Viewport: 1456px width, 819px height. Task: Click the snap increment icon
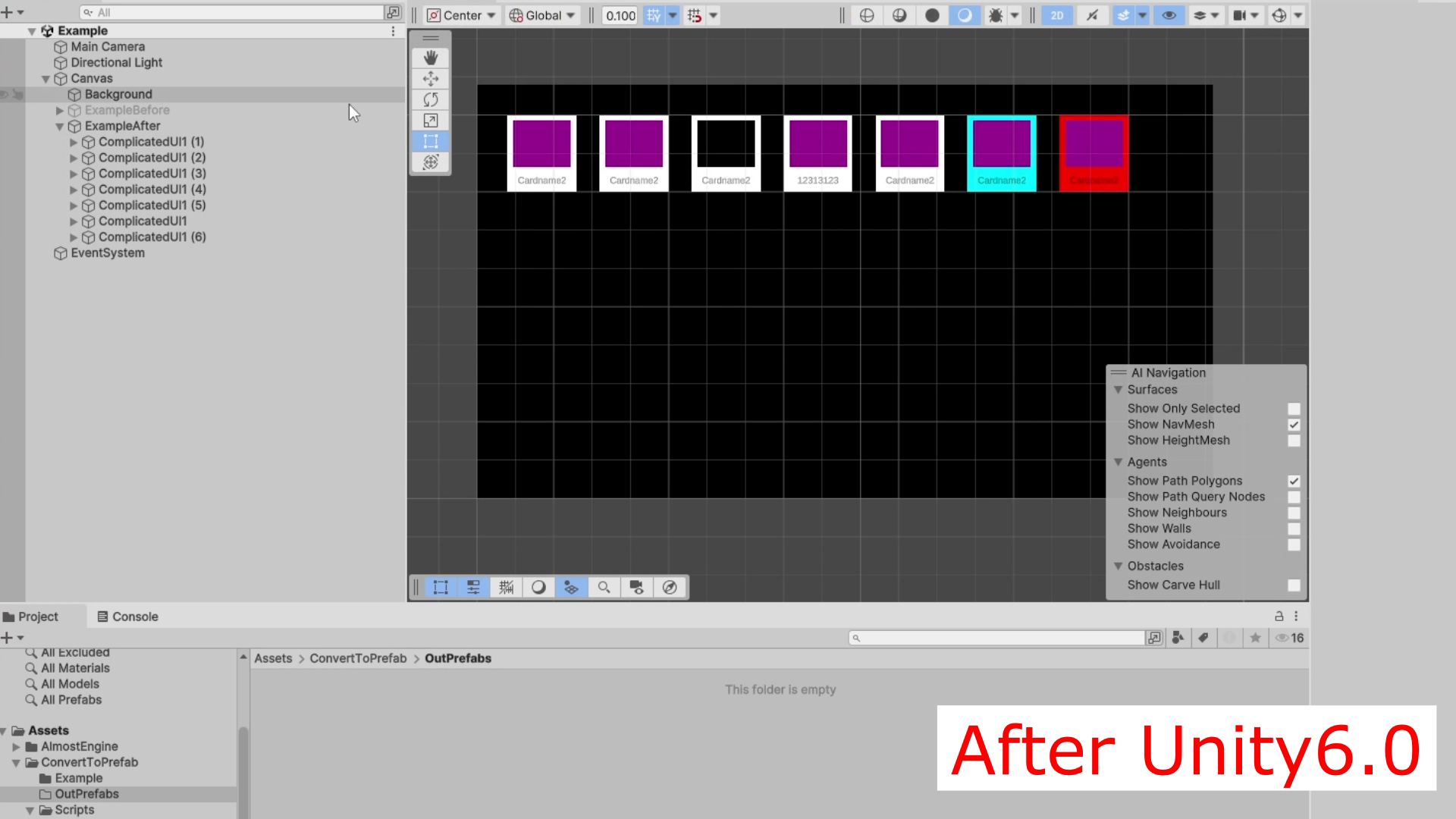[694, 15]
